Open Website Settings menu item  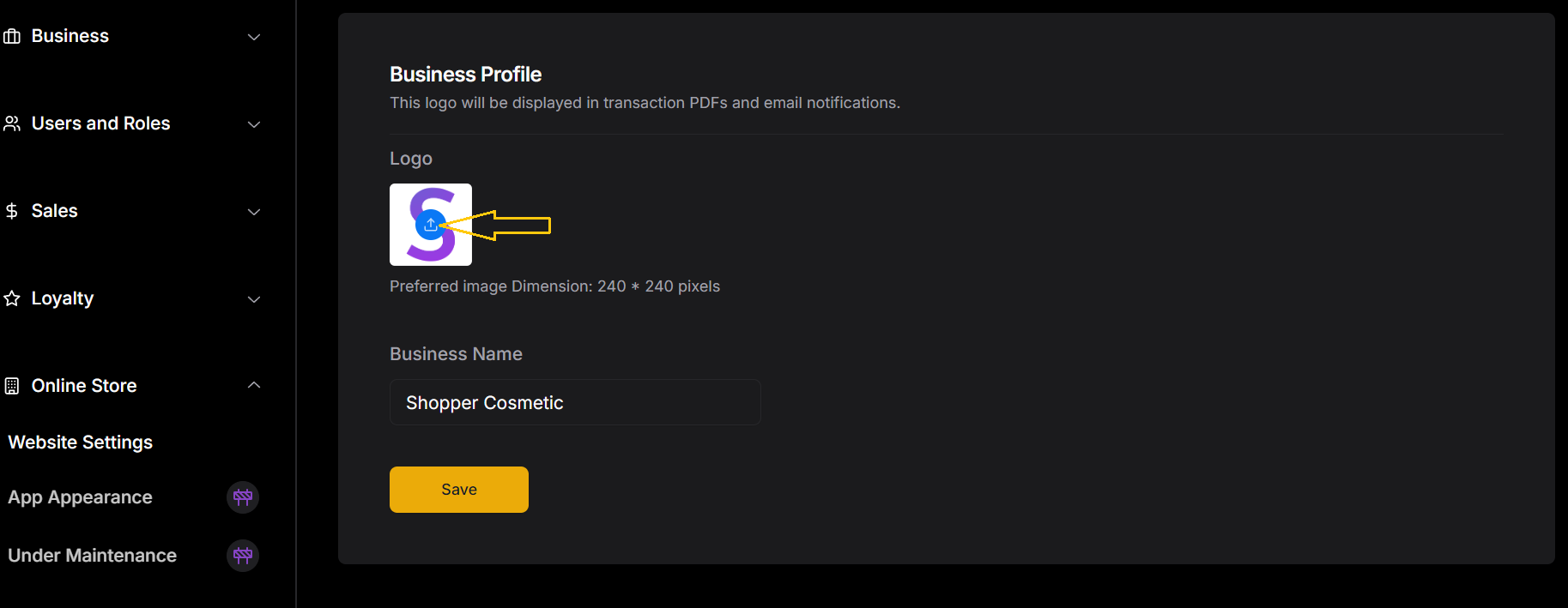click(x=81, y=442)
